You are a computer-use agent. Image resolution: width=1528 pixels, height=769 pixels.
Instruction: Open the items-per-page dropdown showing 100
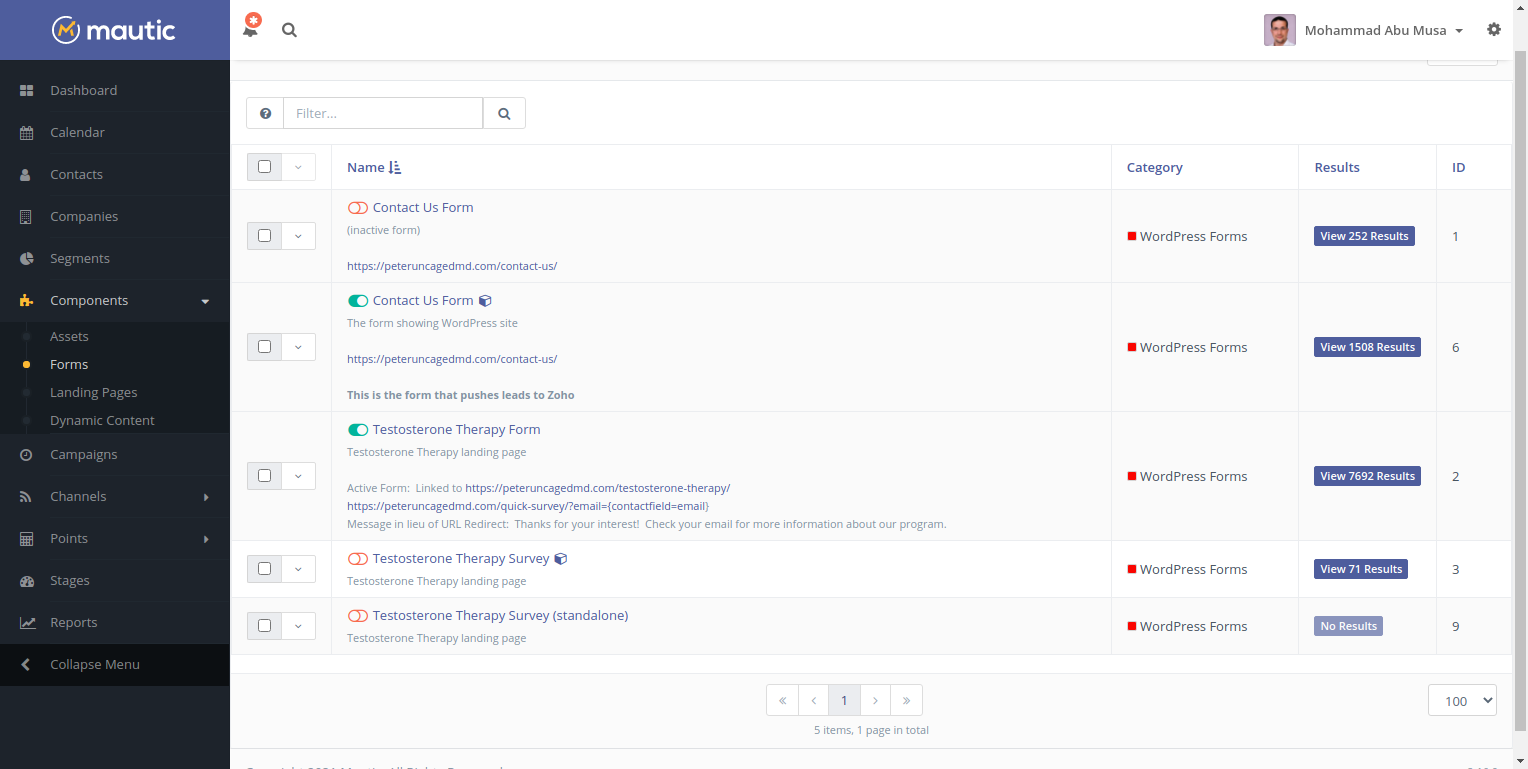(1462, 701)
